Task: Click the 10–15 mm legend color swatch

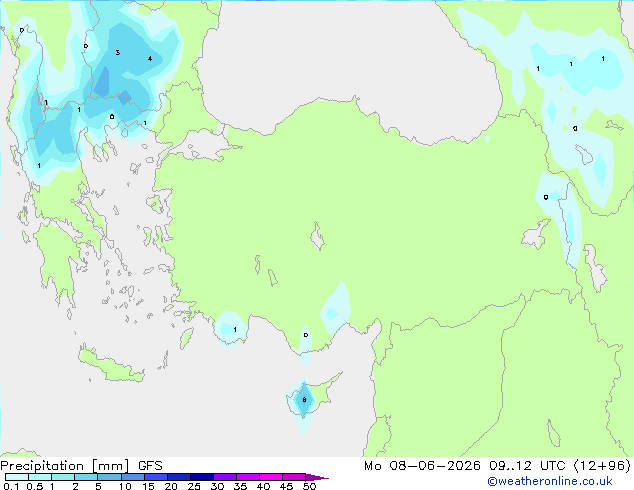Action: click(x=132, y=477)
